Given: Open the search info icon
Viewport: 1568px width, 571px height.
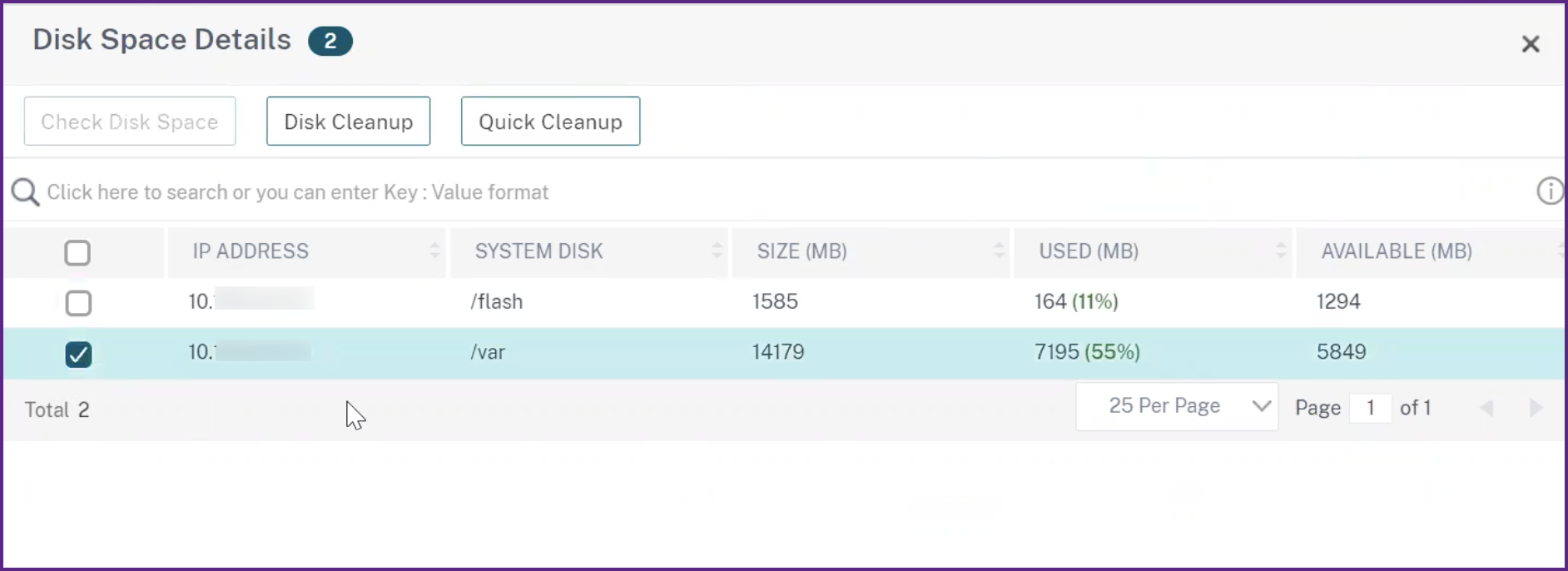Looking at the screenshot, I should coord(1550,191).
